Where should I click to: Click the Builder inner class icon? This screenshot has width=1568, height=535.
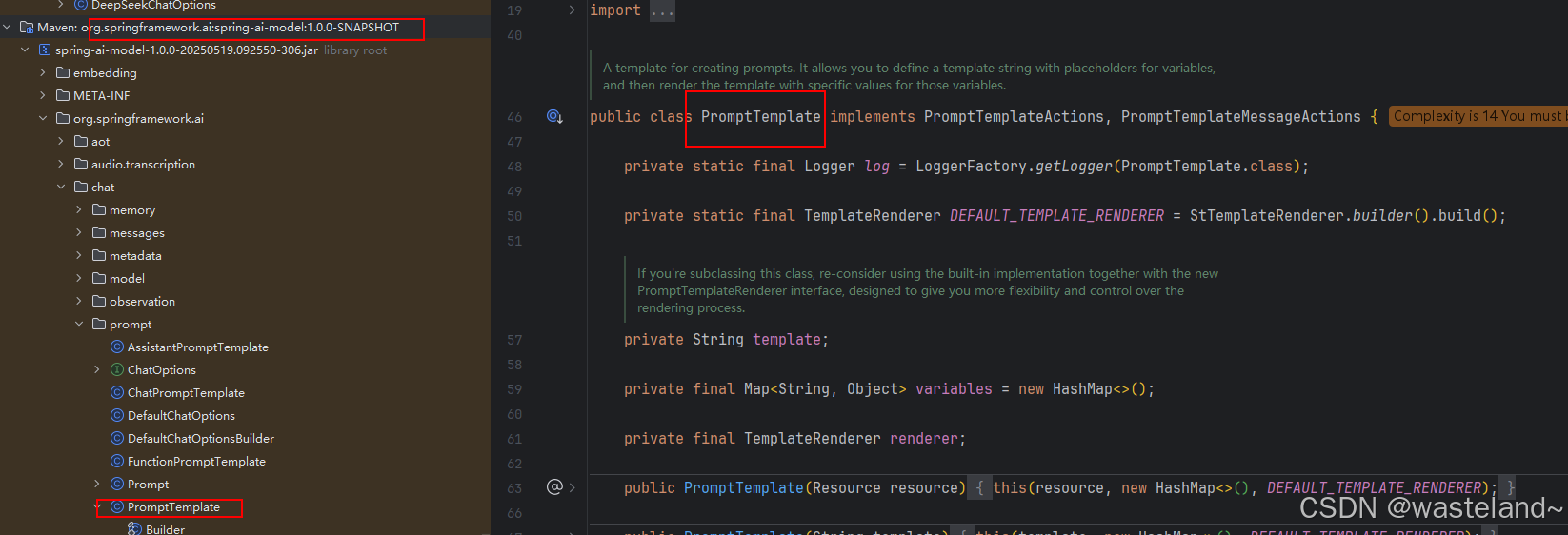click(x=135, y=528)
